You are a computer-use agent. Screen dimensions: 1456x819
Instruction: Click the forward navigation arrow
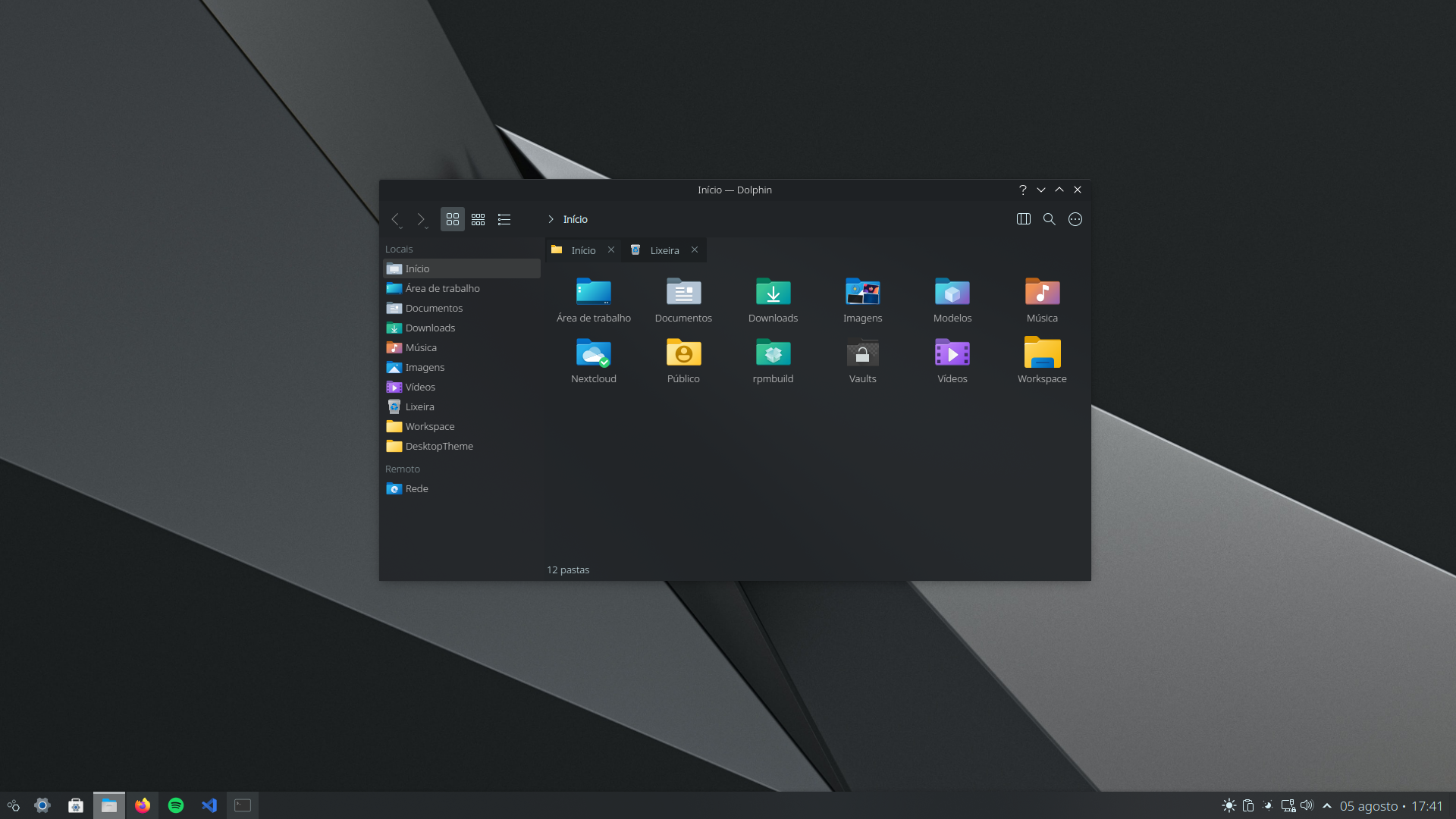click(x=421, y=219)
